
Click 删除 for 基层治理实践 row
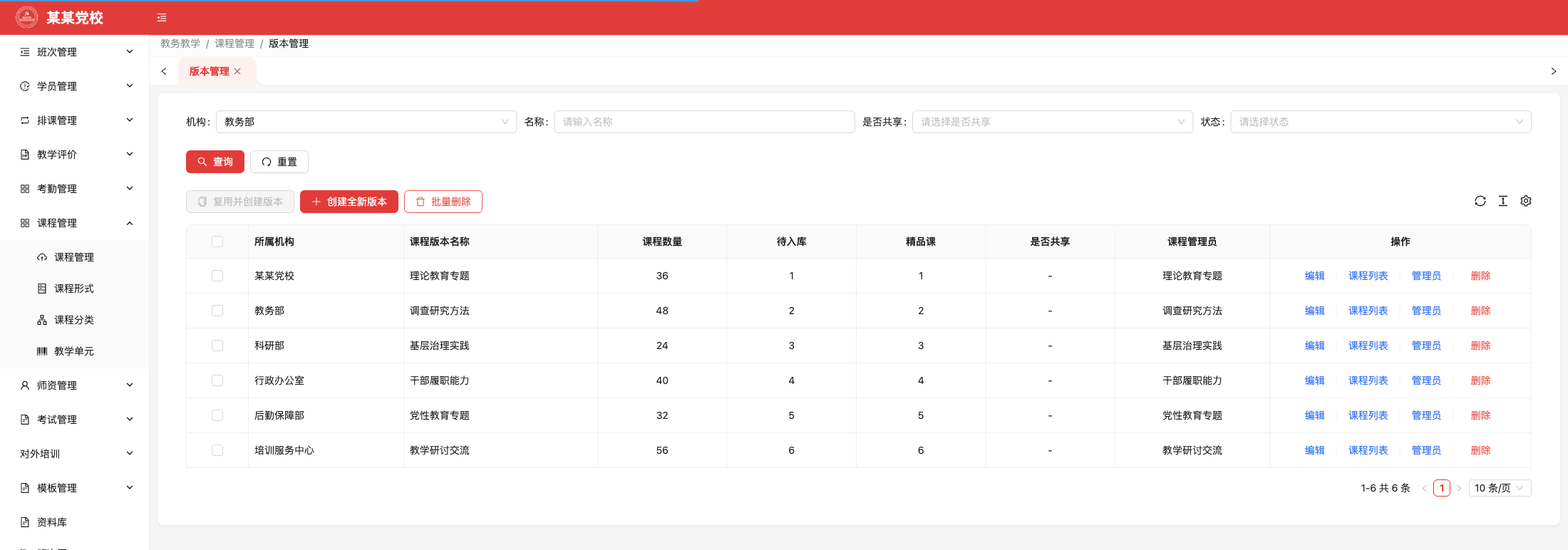pos(1480,346)
